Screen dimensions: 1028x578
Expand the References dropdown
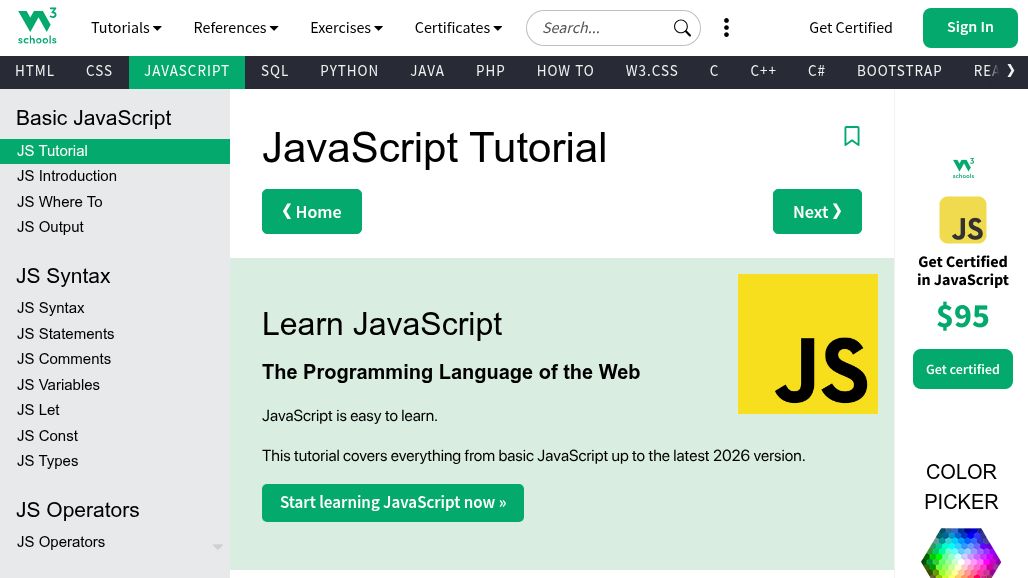tap(236, 28)
